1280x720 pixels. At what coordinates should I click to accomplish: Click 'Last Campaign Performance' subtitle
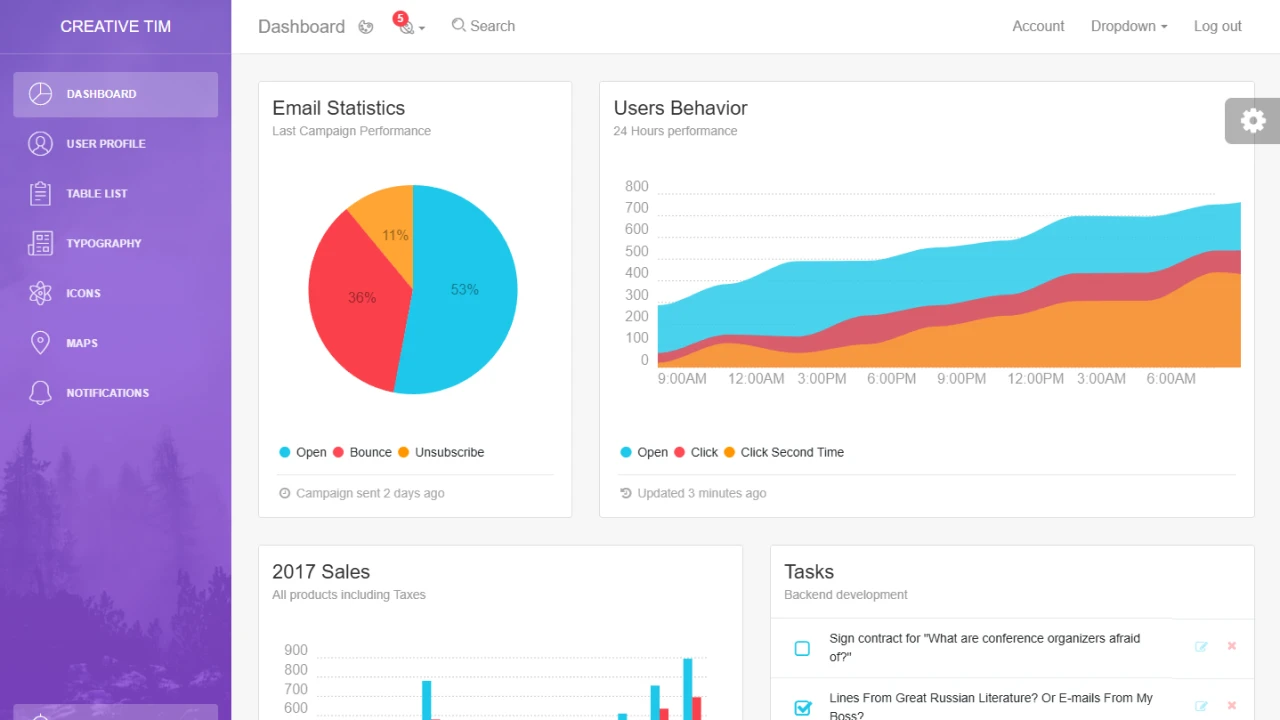click(x=352, y=131)
